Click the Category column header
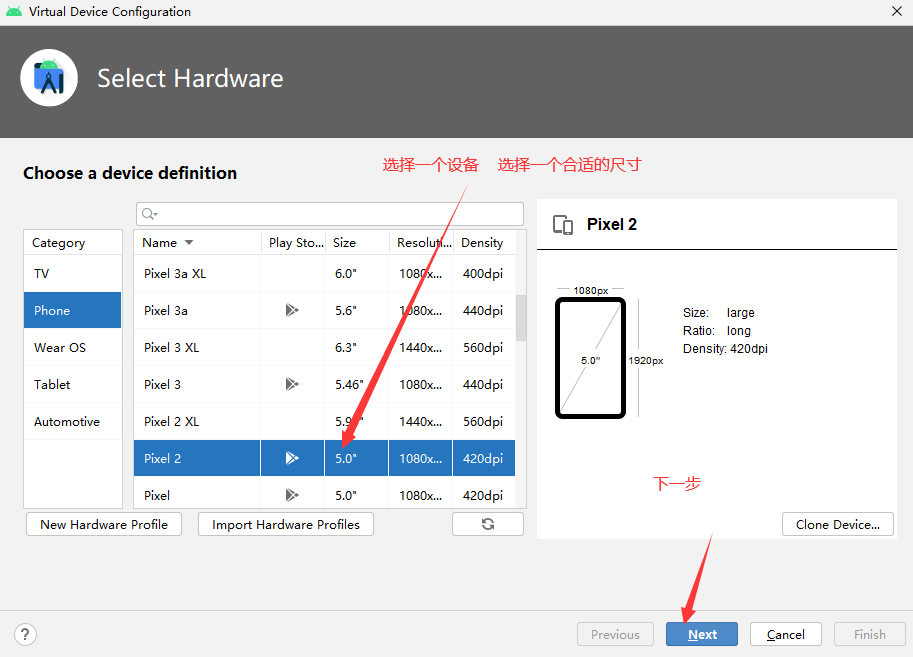Image resolution: width=913 pixels, height=657 pixels. click(x=73, y=243)
